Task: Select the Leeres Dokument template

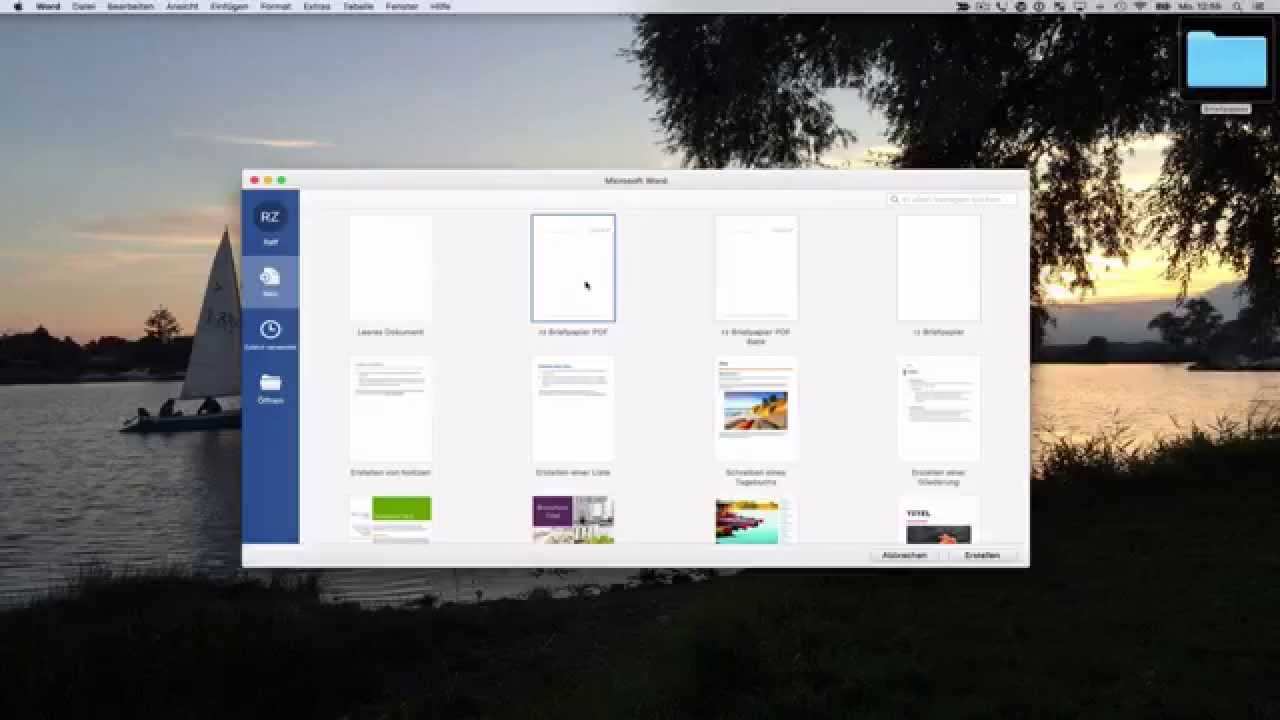Action: [x=391, y=268]
